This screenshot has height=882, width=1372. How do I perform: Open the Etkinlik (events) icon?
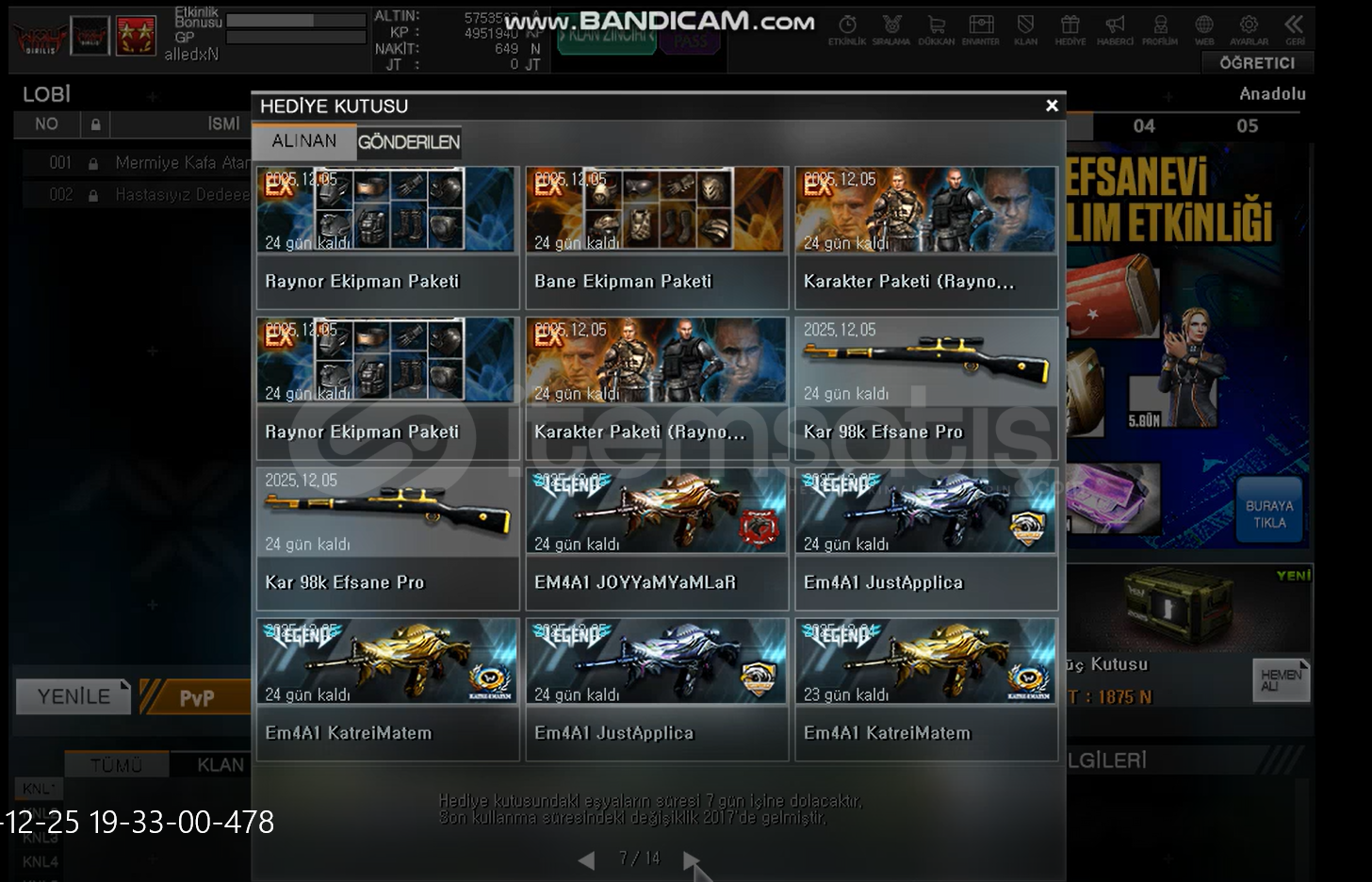(847, 29)
